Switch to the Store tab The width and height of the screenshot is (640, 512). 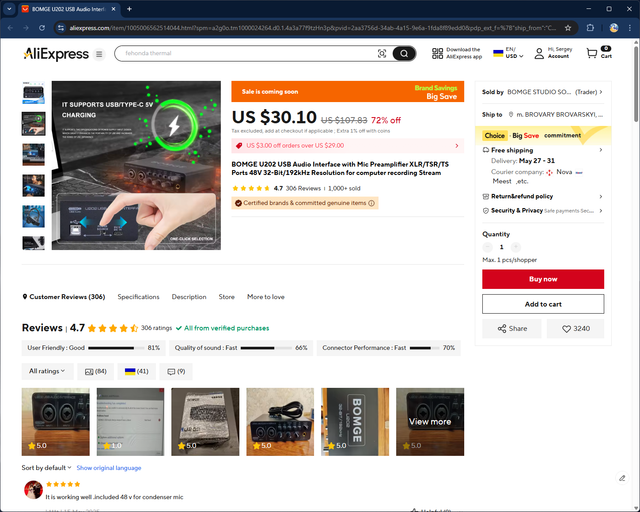[227, 297]
